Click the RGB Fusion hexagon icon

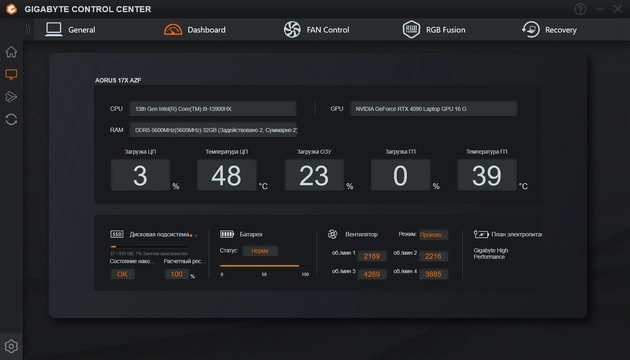pyautogui.click(x=411, y=29)
